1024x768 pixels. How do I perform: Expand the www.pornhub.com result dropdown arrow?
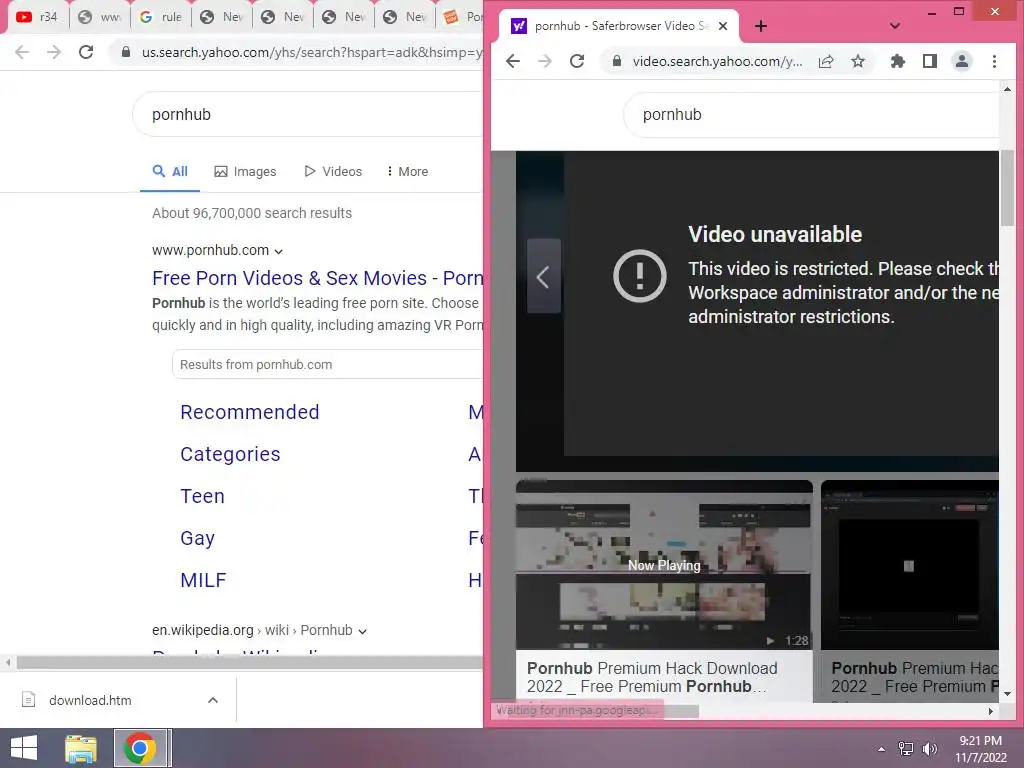(x=279, y=251)
